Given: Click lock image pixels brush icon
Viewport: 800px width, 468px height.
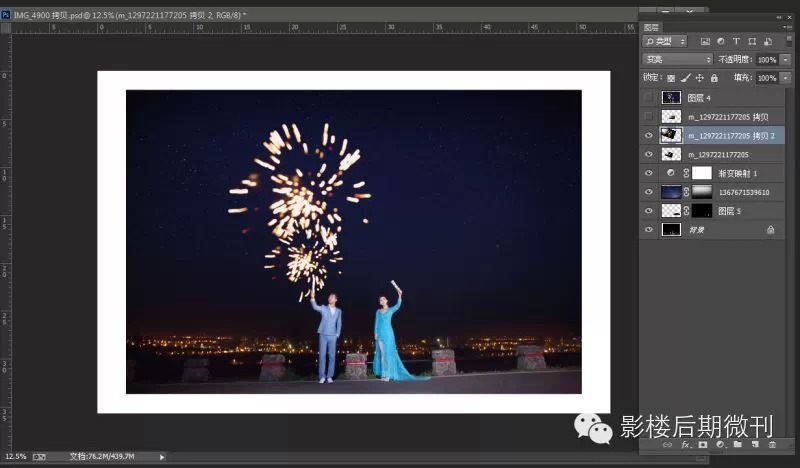Looking at the screenshot, I should pyautogui.click(x=686, y=78).
